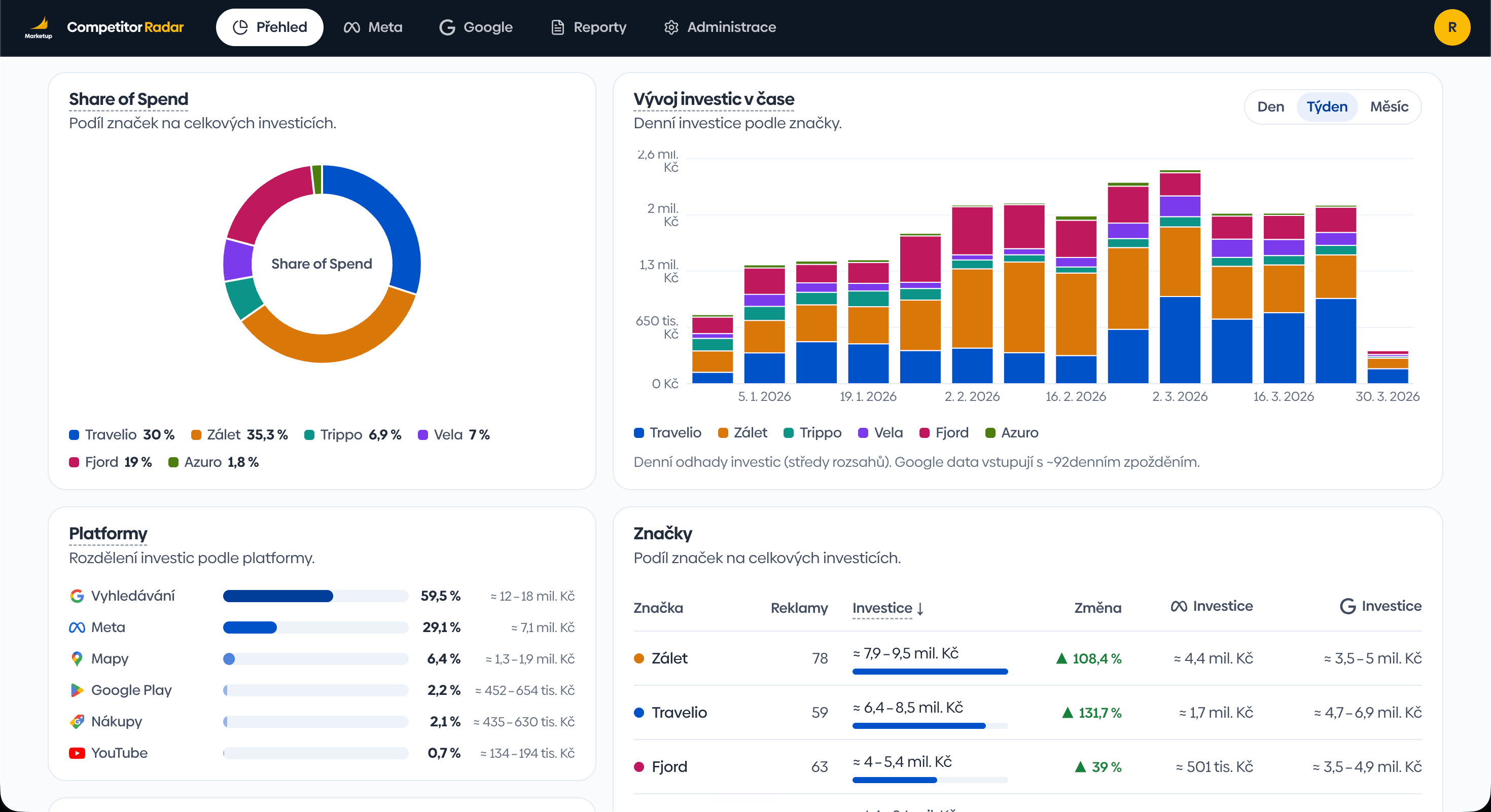Viewport: 1491px width, 812px height.
Task: Open the Zálet brand row
Action: pyautogui.click(x=1027, y=658)
